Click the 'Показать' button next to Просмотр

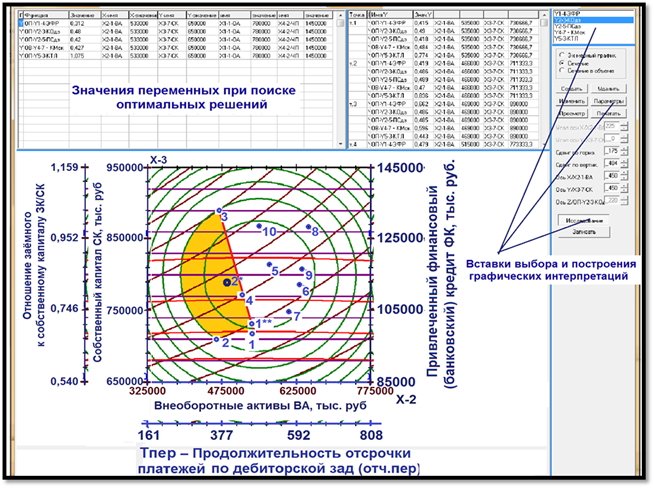608,113
